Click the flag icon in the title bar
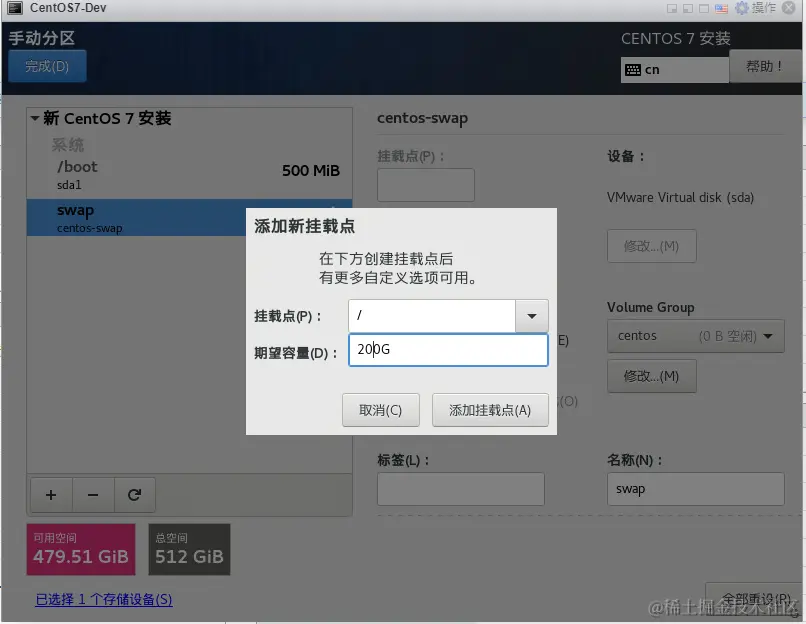Image resolution: width=806 pixels, height=624 pixels. coord(721,8)
